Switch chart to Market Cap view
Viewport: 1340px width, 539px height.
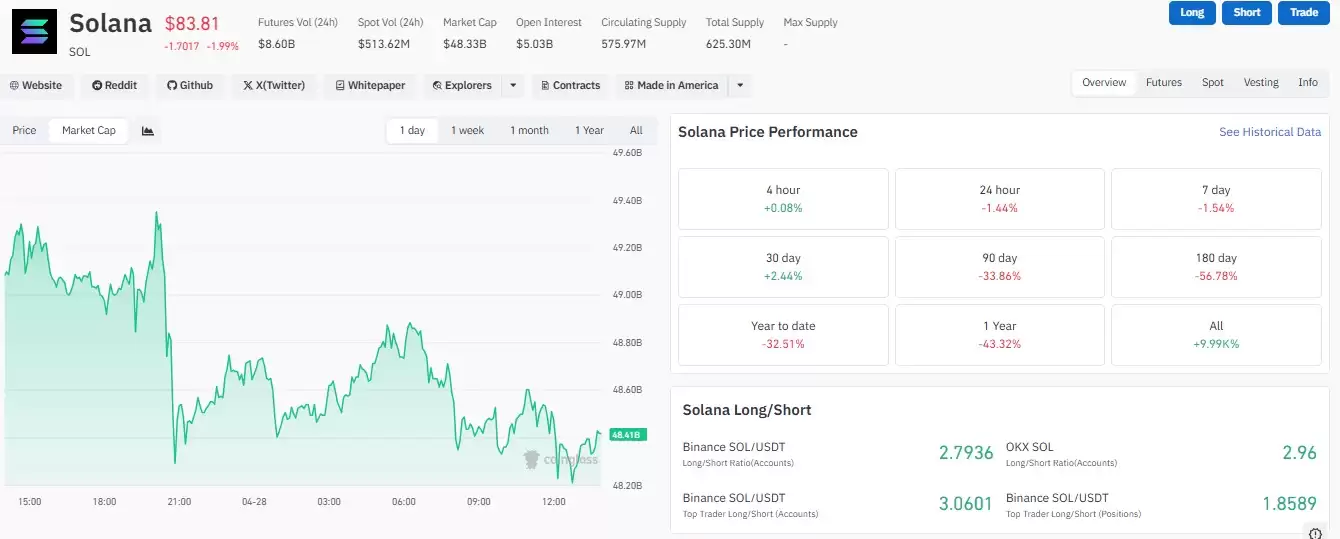point(89,131)
